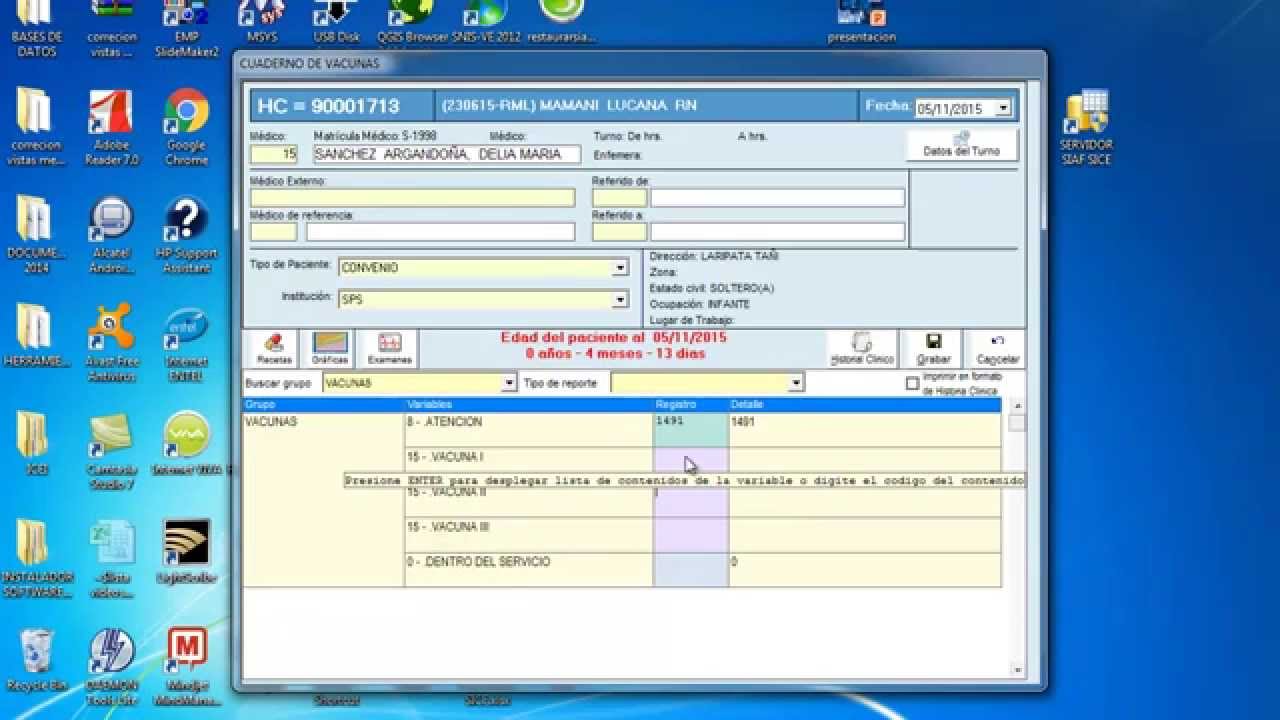Image resolution: width=1280 pixels, height=720 pixels.
Task: Click the Detalle column header
Action: 864,405
